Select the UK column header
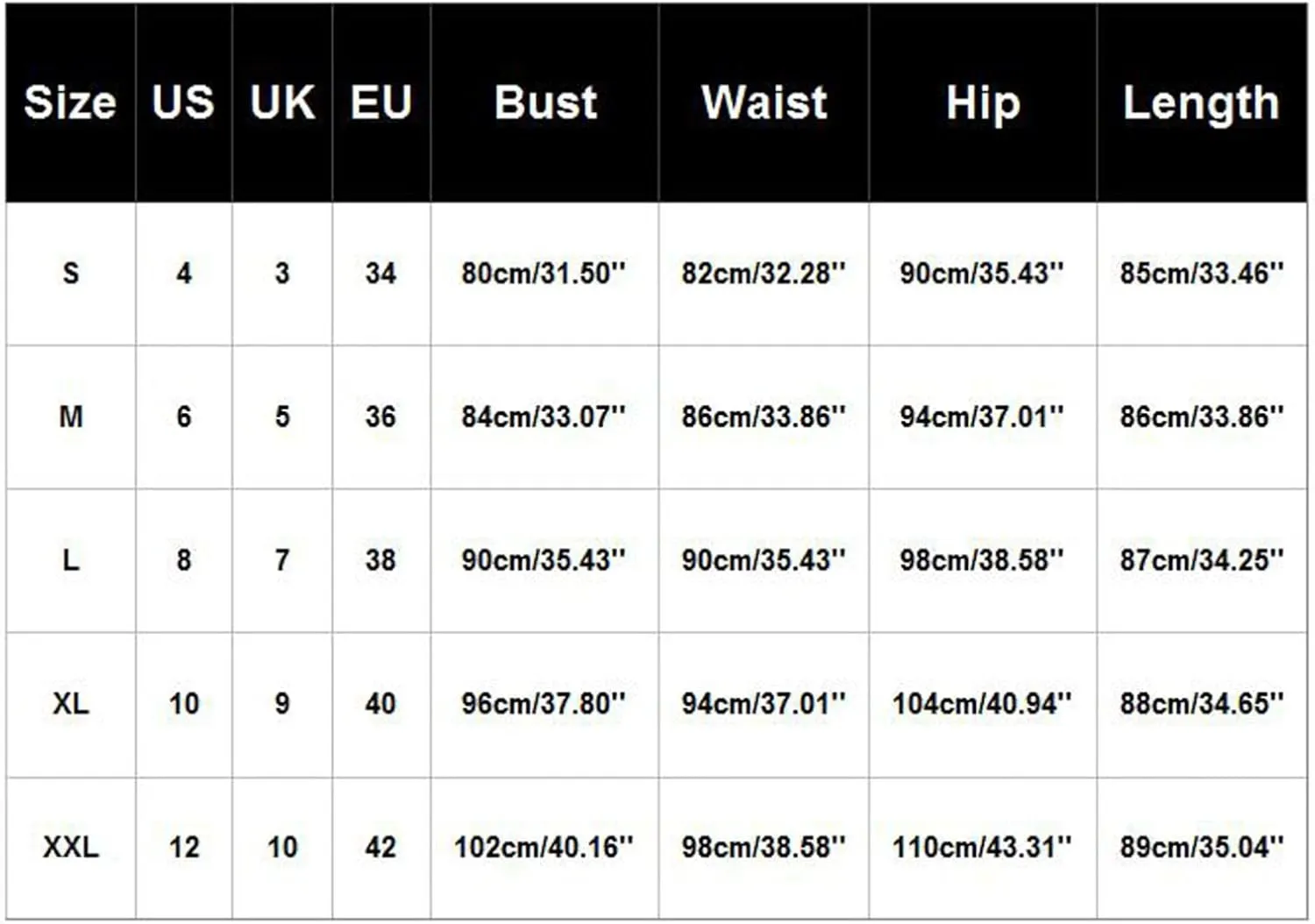 282,103
